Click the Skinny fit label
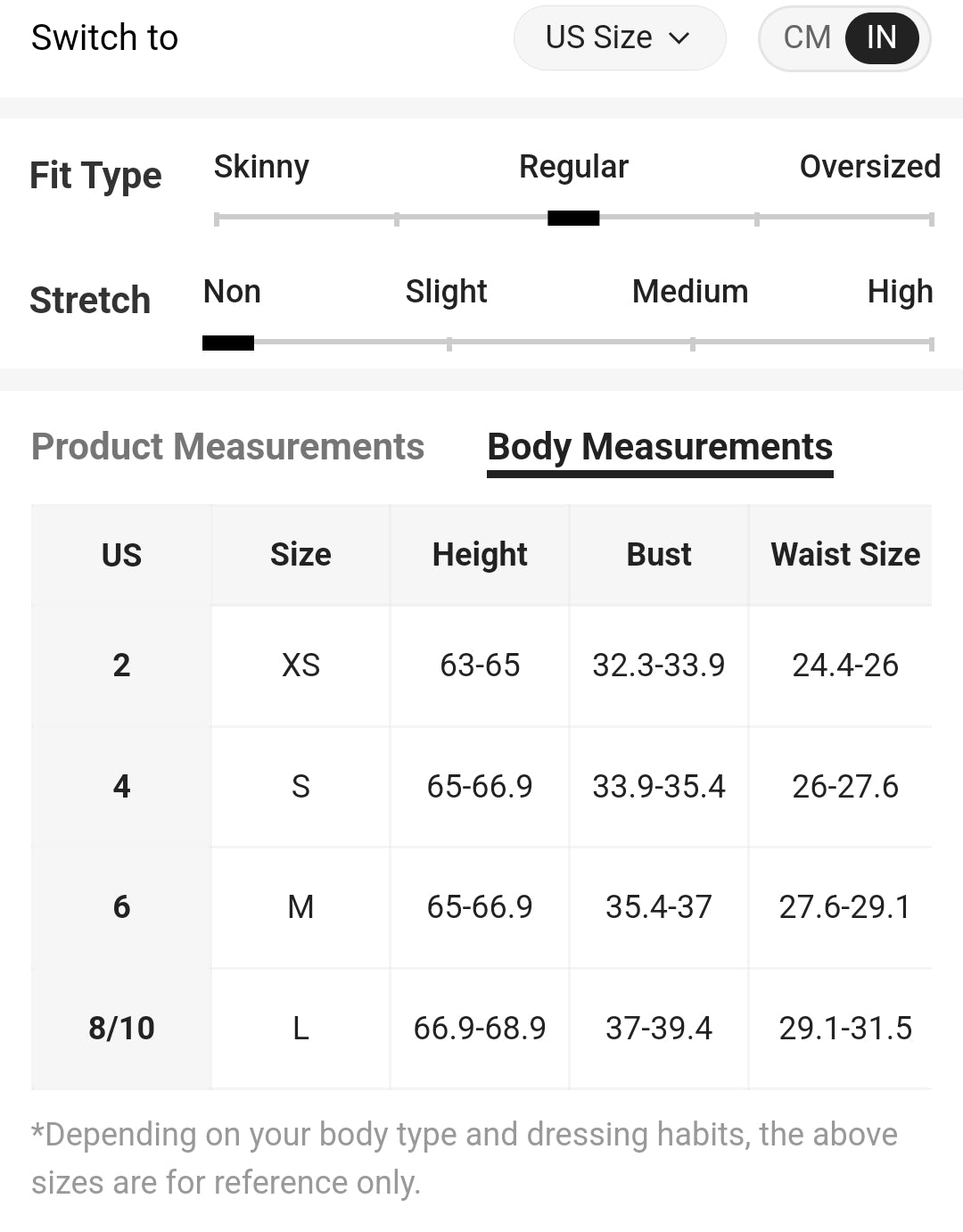 (261, 167)
